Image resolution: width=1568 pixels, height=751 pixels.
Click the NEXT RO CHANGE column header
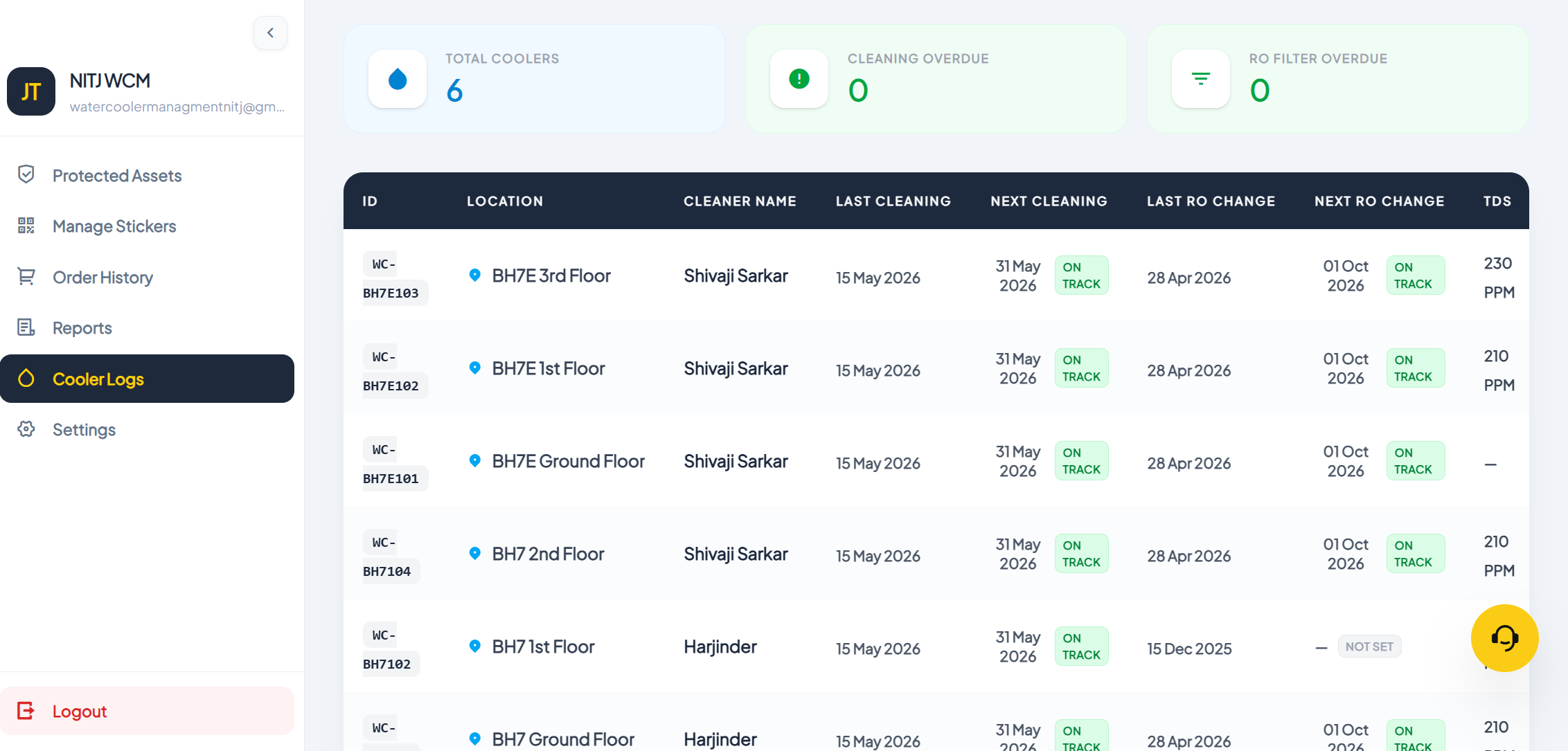1380,201
